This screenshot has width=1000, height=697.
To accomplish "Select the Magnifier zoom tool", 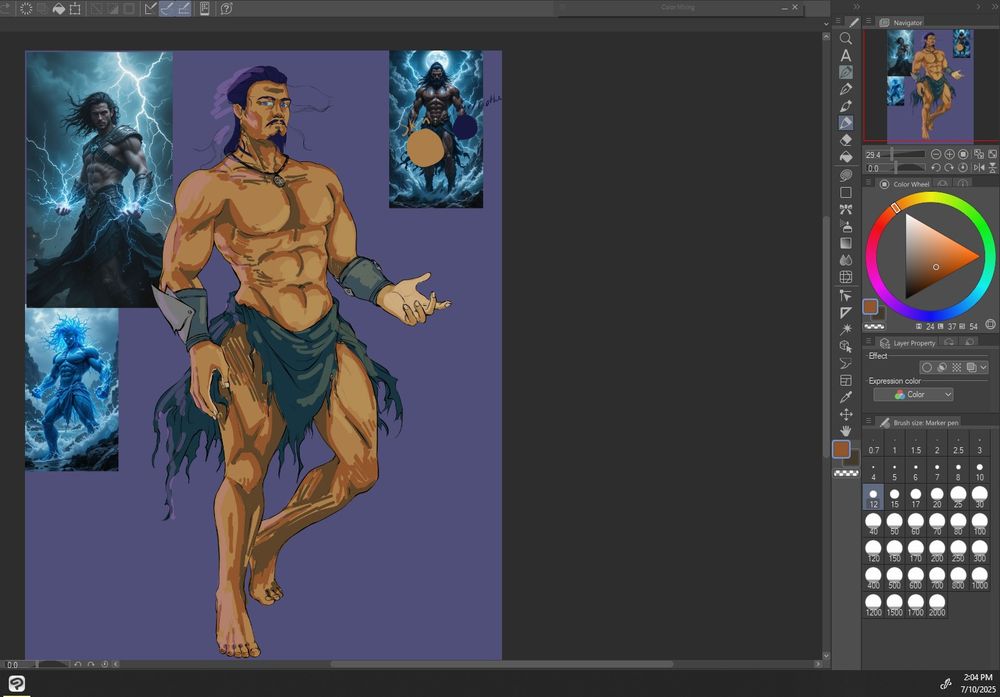I will [846, 39].
